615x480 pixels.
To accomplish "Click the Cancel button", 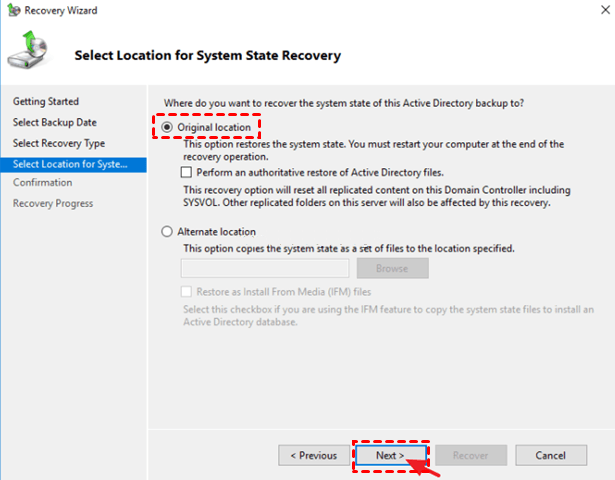I will (551, 455).
